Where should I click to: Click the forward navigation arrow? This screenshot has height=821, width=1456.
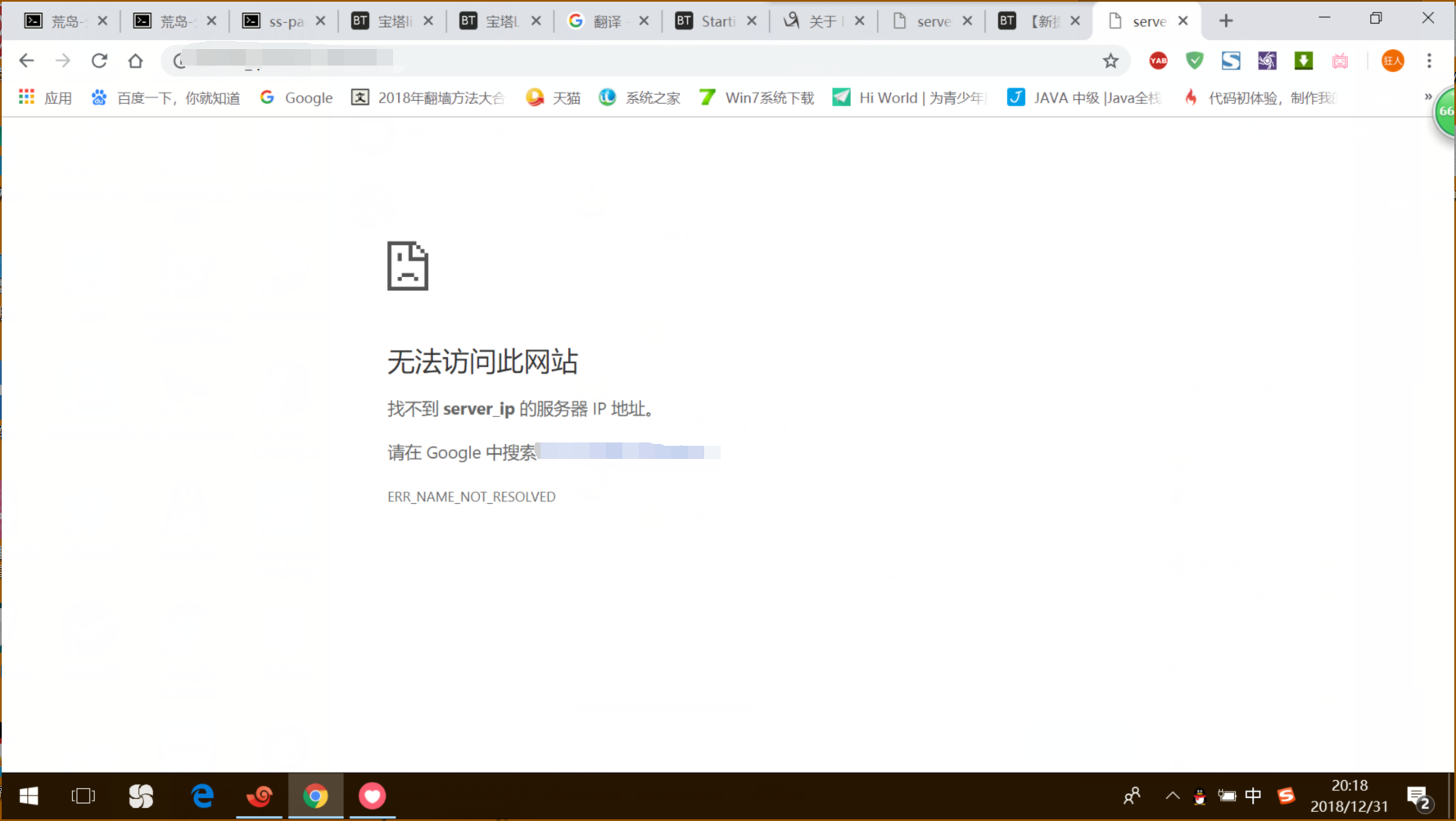coord(63,61)
